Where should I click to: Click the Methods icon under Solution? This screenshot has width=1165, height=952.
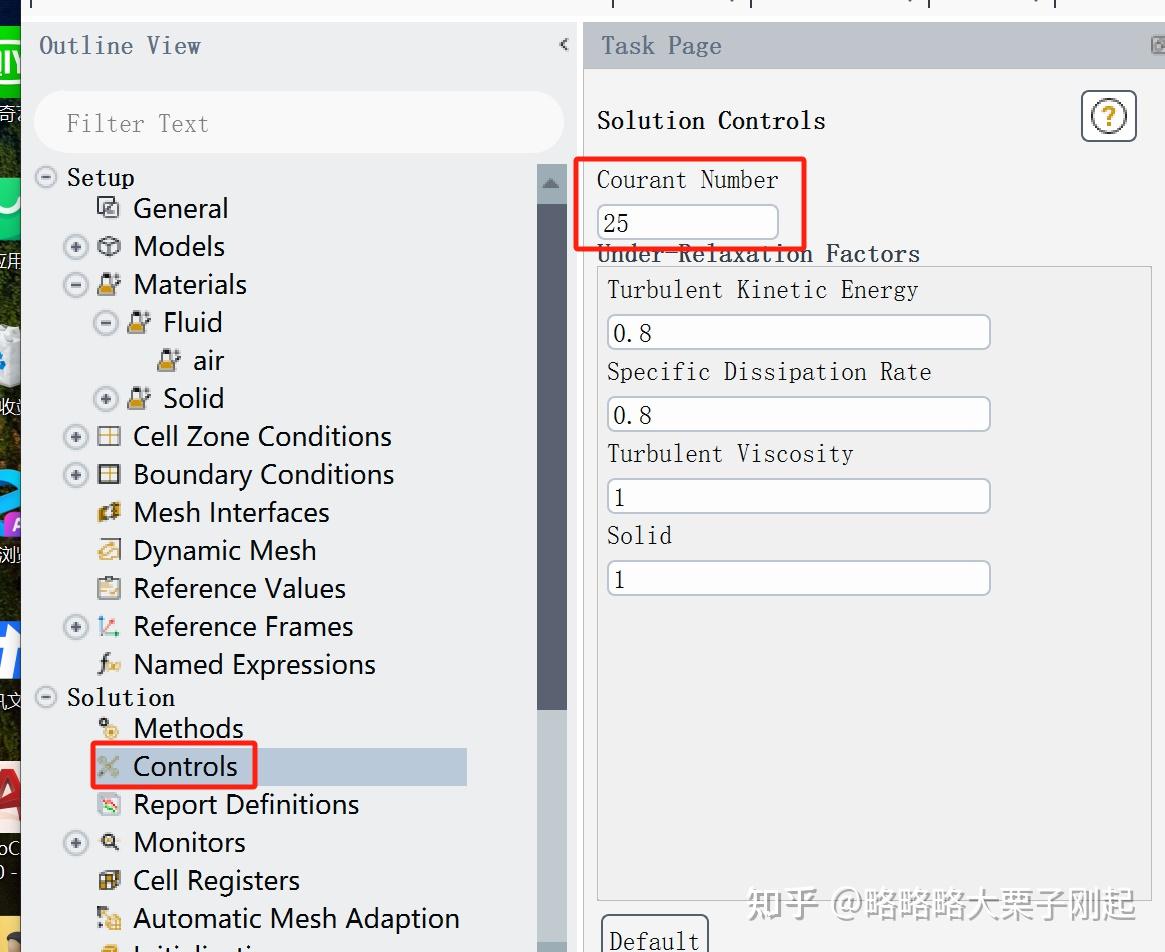tap(108, 728)
